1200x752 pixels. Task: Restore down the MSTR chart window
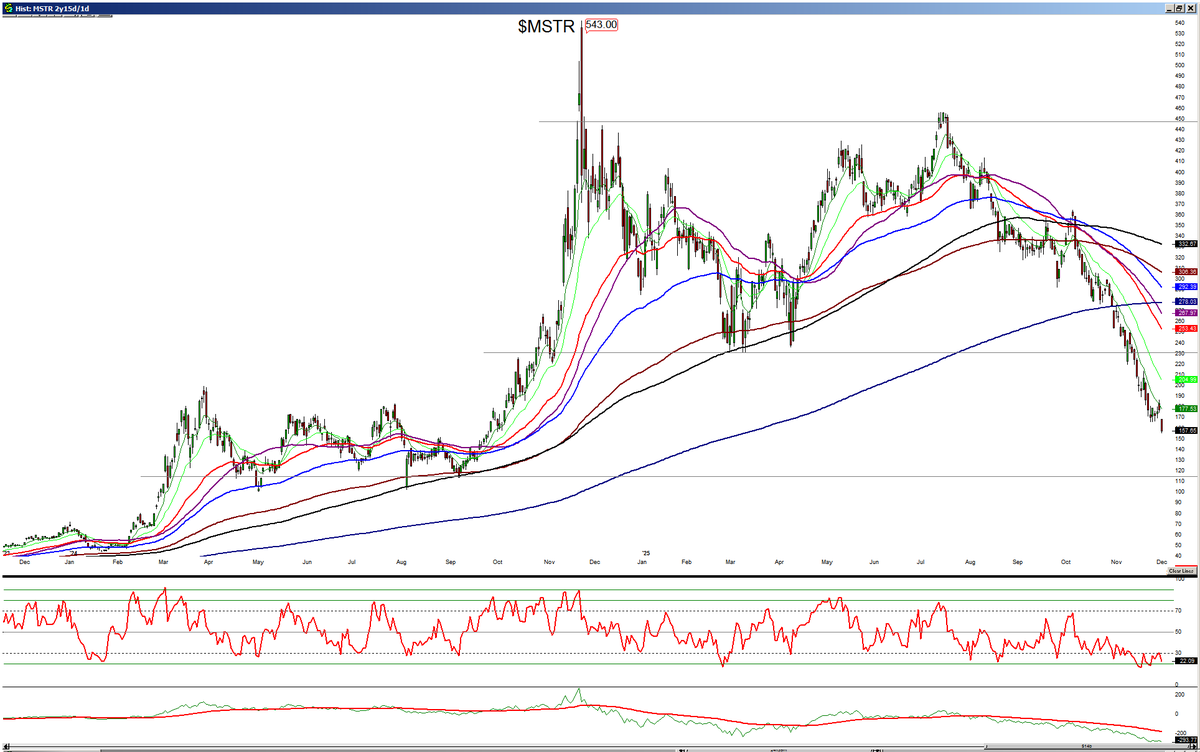point(1179,6)
